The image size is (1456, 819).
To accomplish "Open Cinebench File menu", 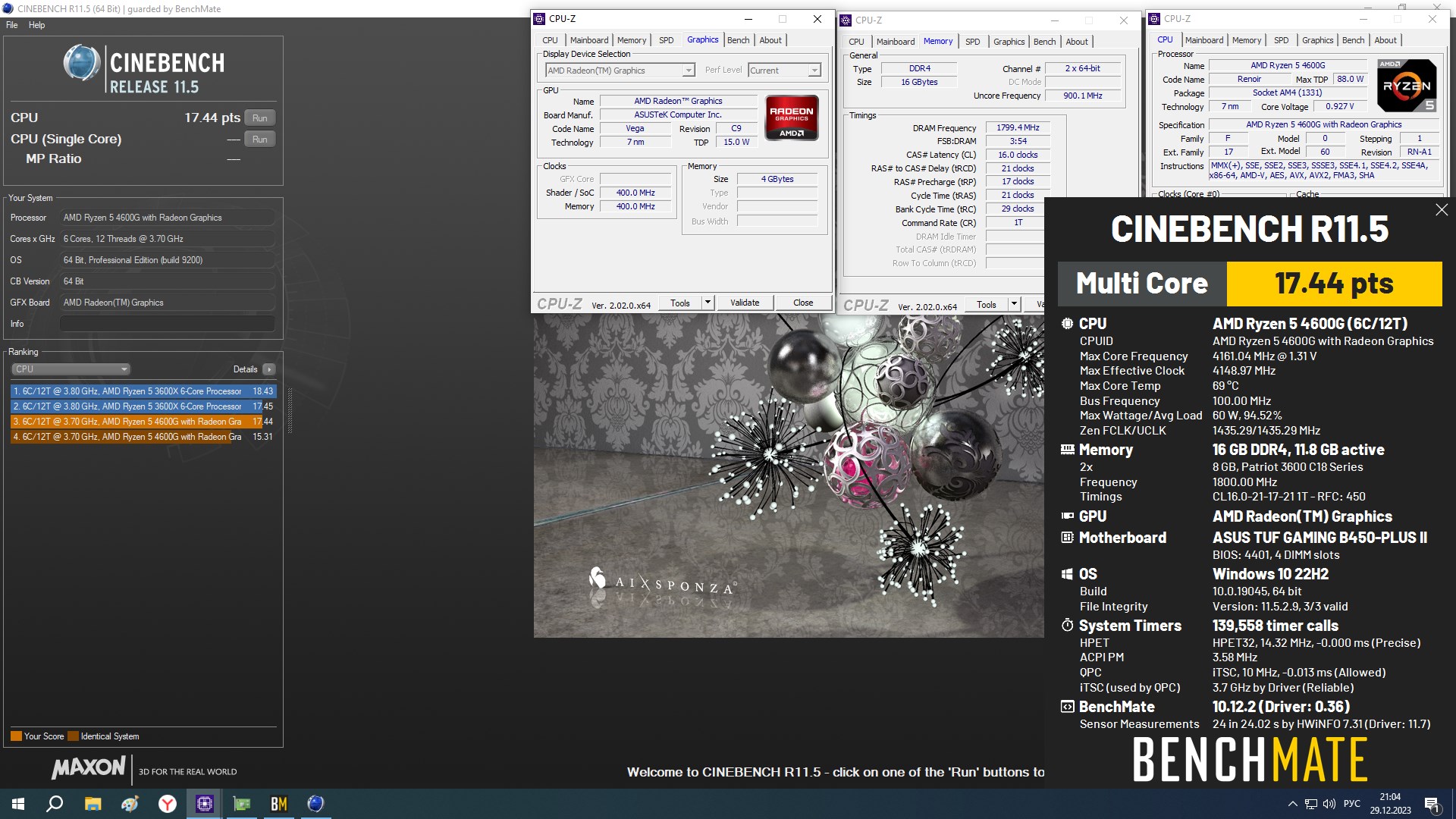I will click(x=12, y=25).
